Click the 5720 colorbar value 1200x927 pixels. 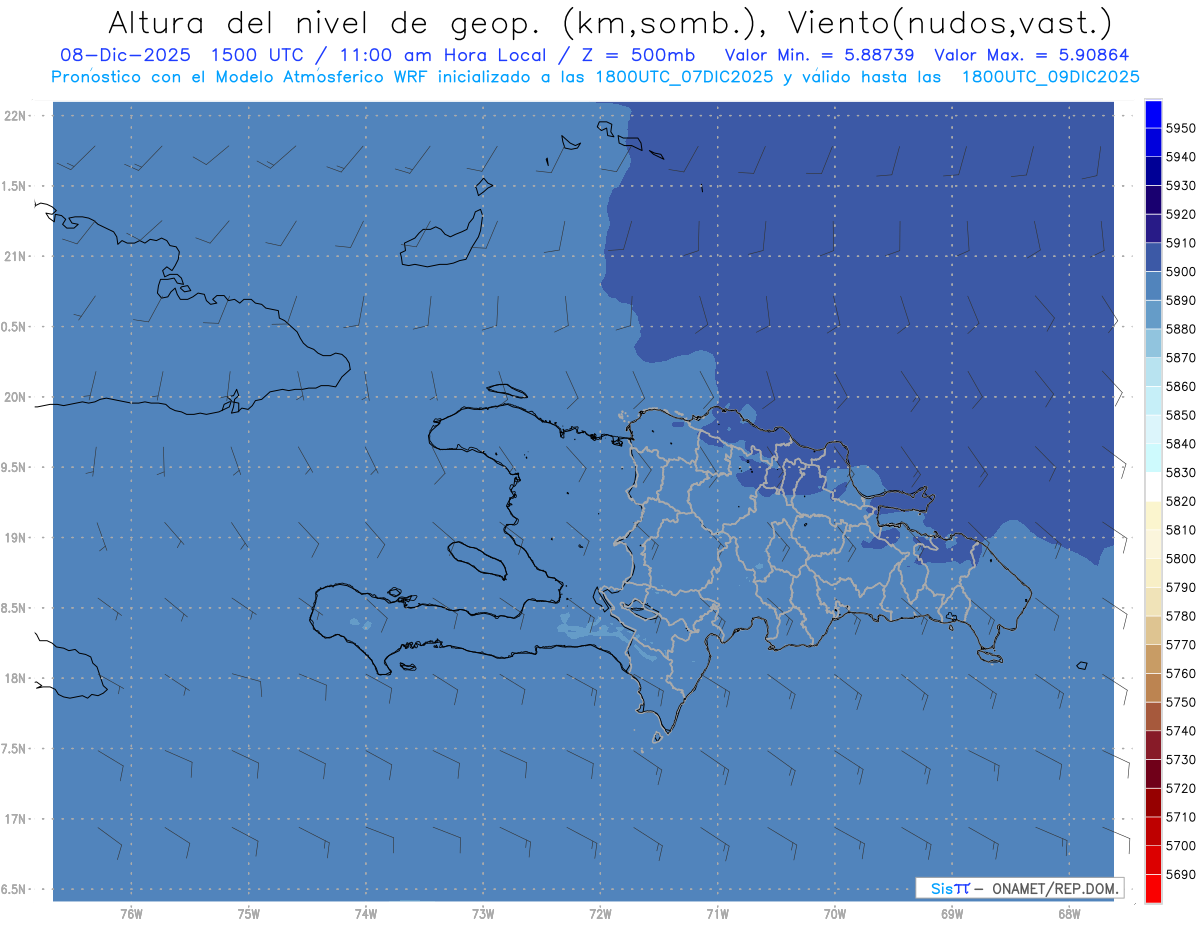coord(1180,788)
